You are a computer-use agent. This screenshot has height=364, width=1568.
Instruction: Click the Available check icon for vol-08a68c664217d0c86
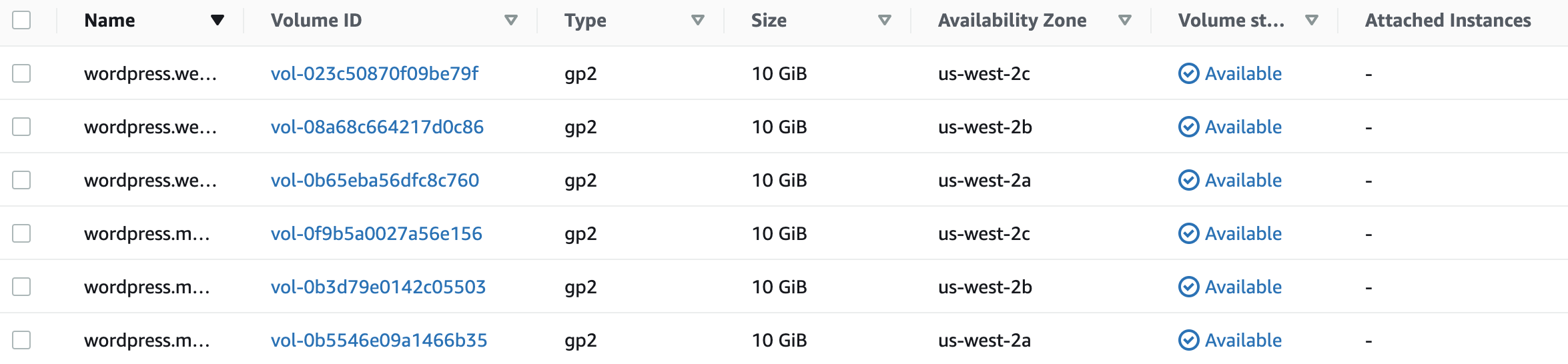click(1189, 127)
